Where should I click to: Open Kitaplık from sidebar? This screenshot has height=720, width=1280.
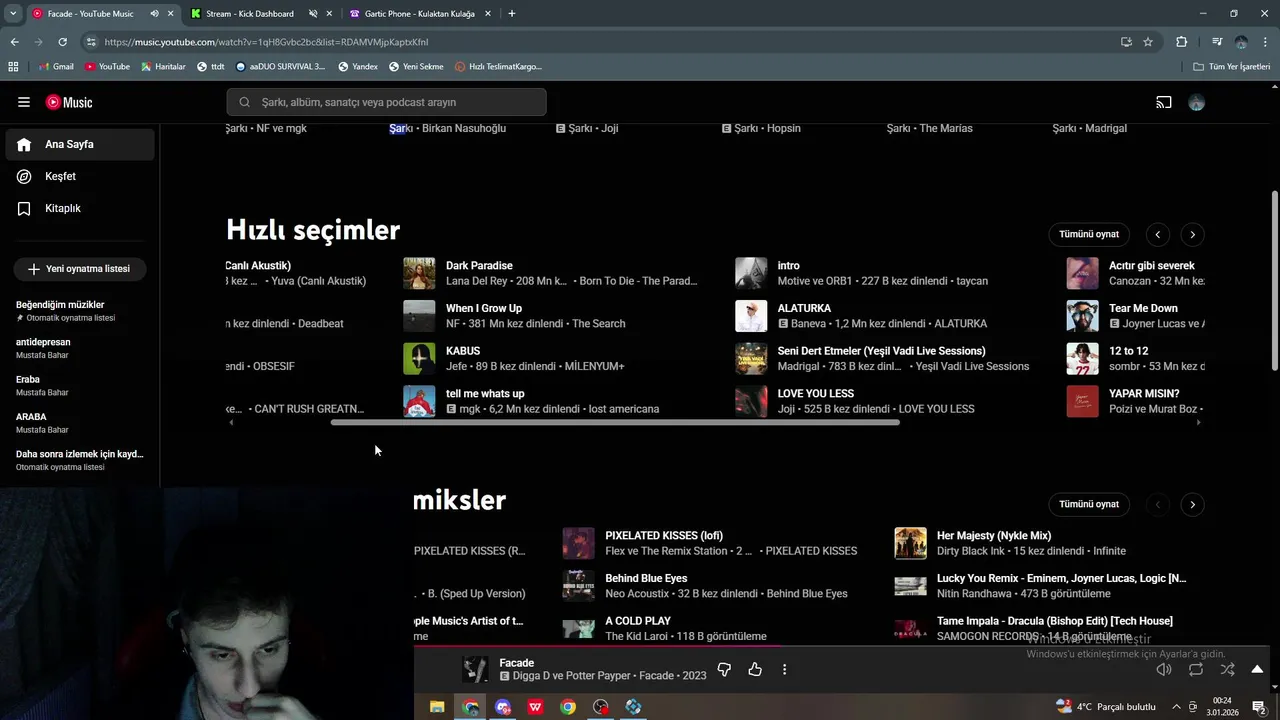pos(80,208)
